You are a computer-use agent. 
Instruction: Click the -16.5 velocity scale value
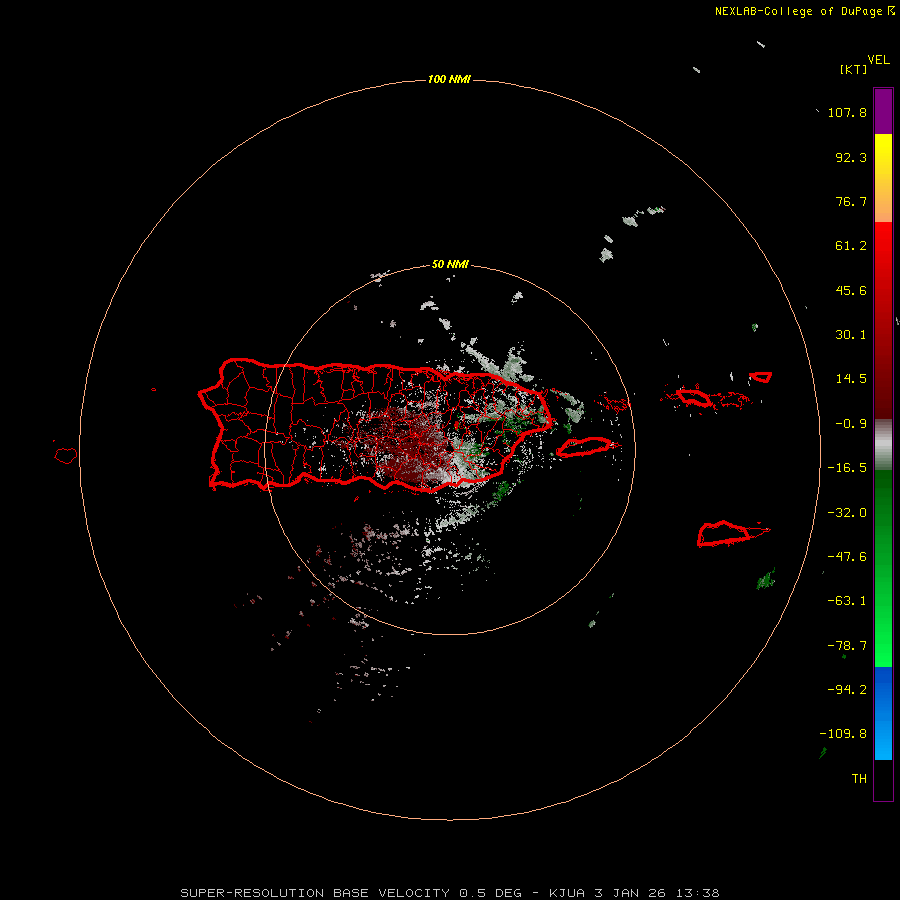click(x=847, y=468)
